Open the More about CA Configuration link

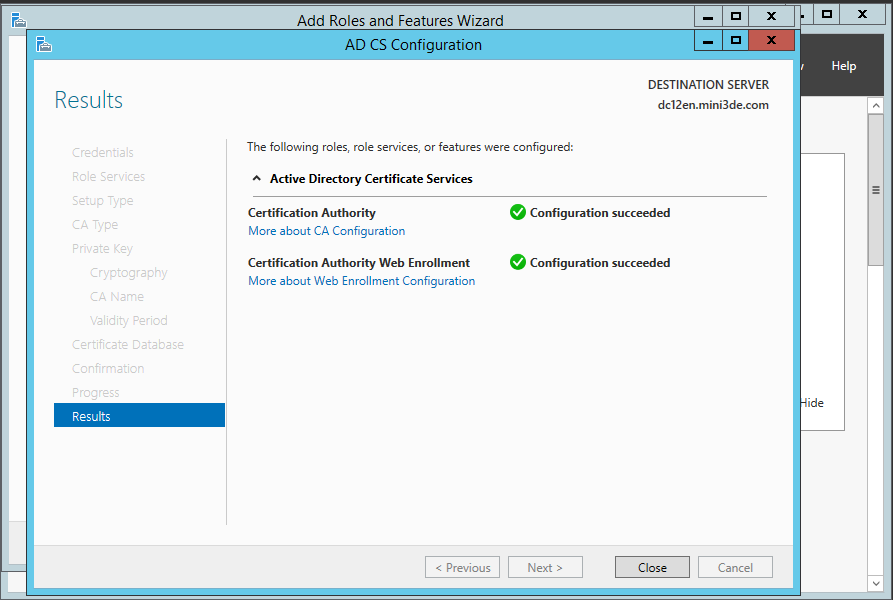click(326, 231)
